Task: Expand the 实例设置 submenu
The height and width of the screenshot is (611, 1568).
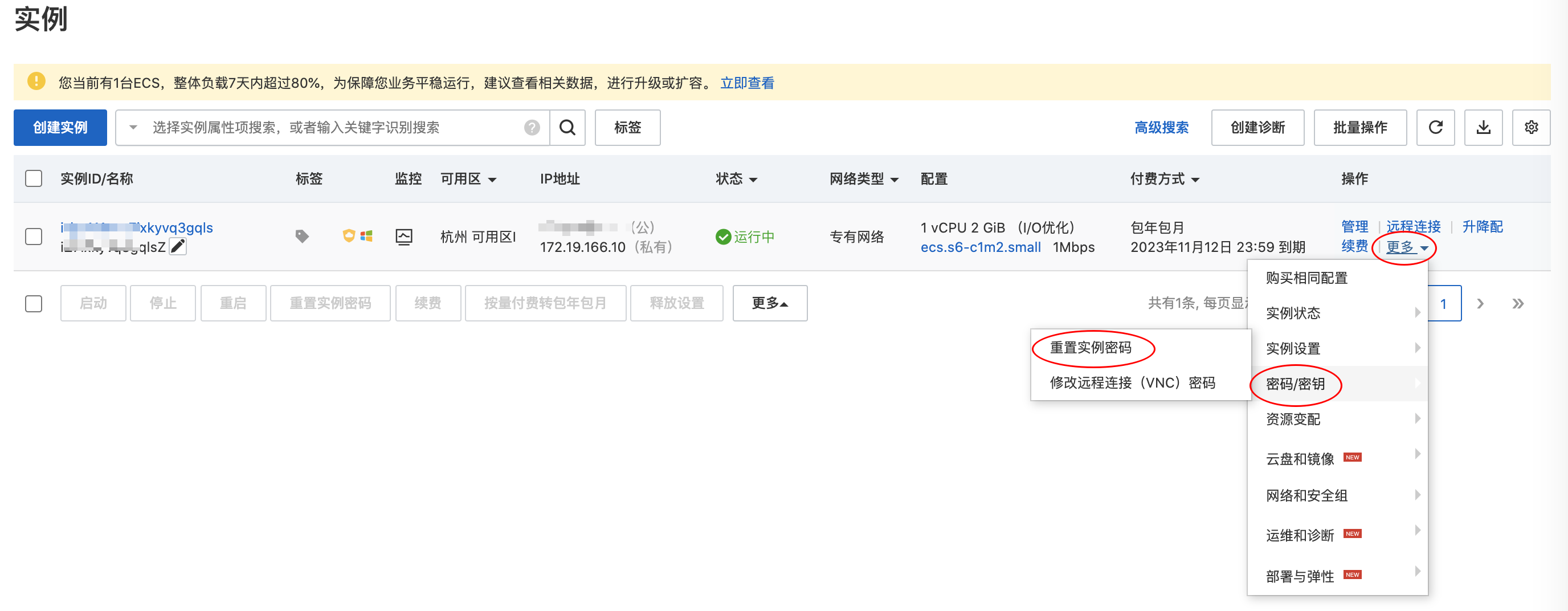Action: pyautogui.click(x=1337, y=348)
